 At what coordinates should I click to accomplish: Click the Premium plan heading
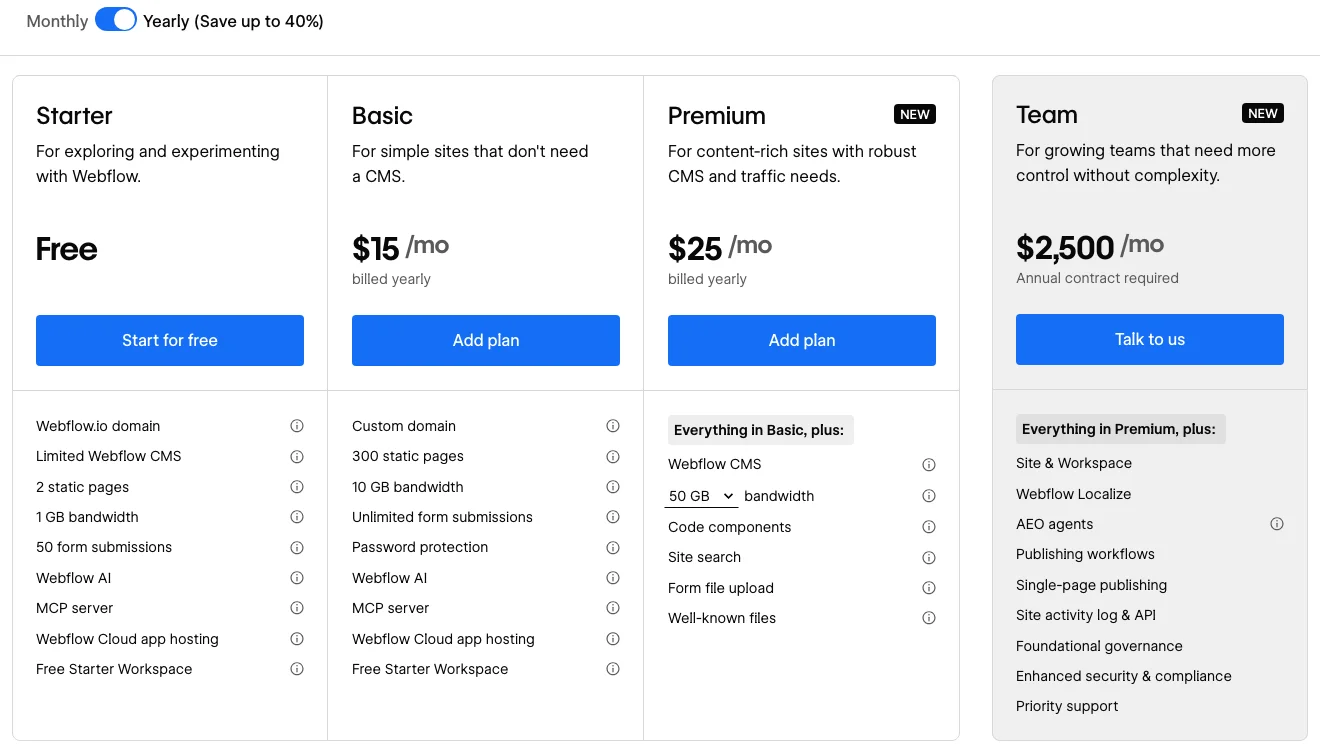(x=717, y=116)
